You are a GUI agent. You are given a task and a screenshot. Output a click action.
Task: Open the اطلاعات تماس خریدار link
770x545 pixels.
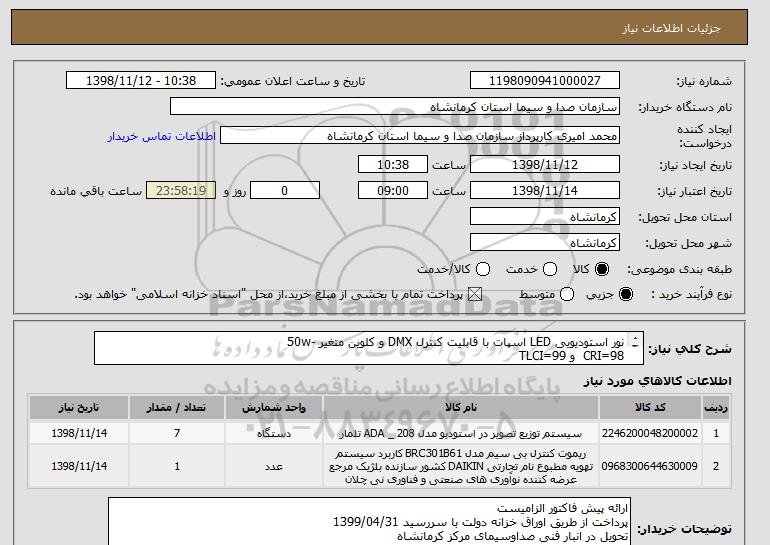pyautogui.click(x=162, y=136)
